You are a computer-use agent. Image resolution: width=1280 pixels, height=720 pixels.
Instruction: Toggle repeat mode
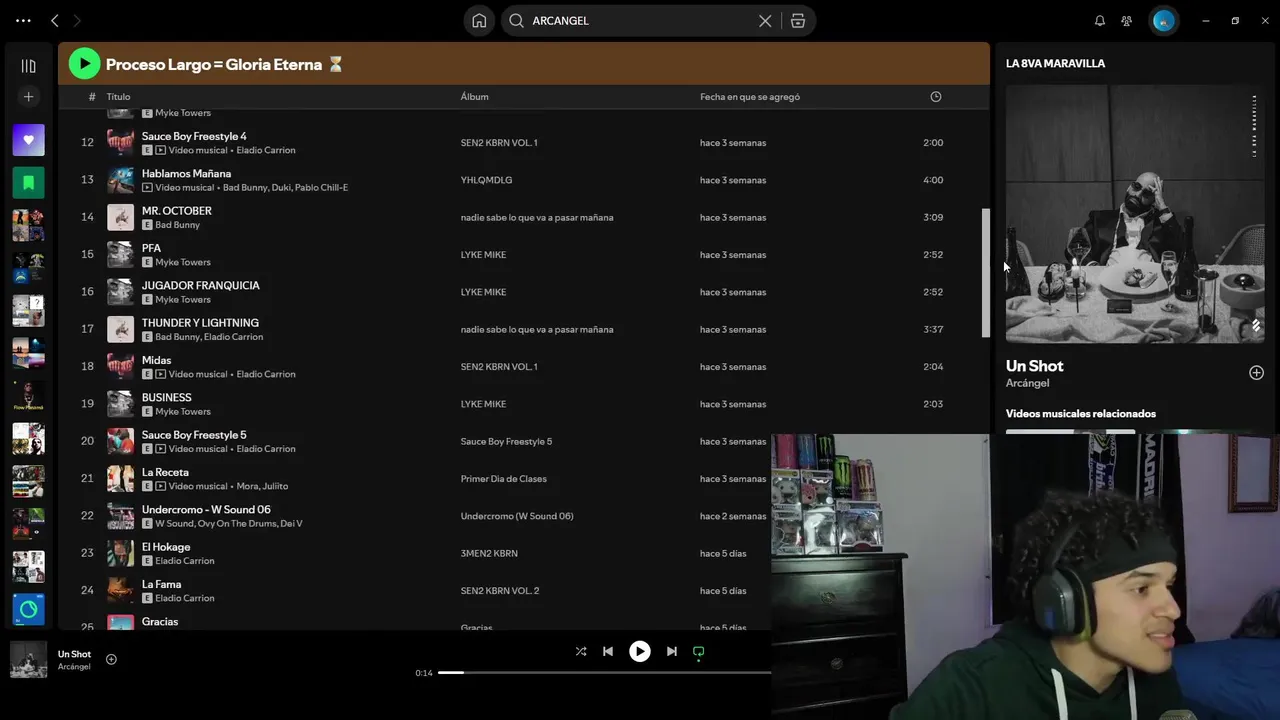(699, 651)
